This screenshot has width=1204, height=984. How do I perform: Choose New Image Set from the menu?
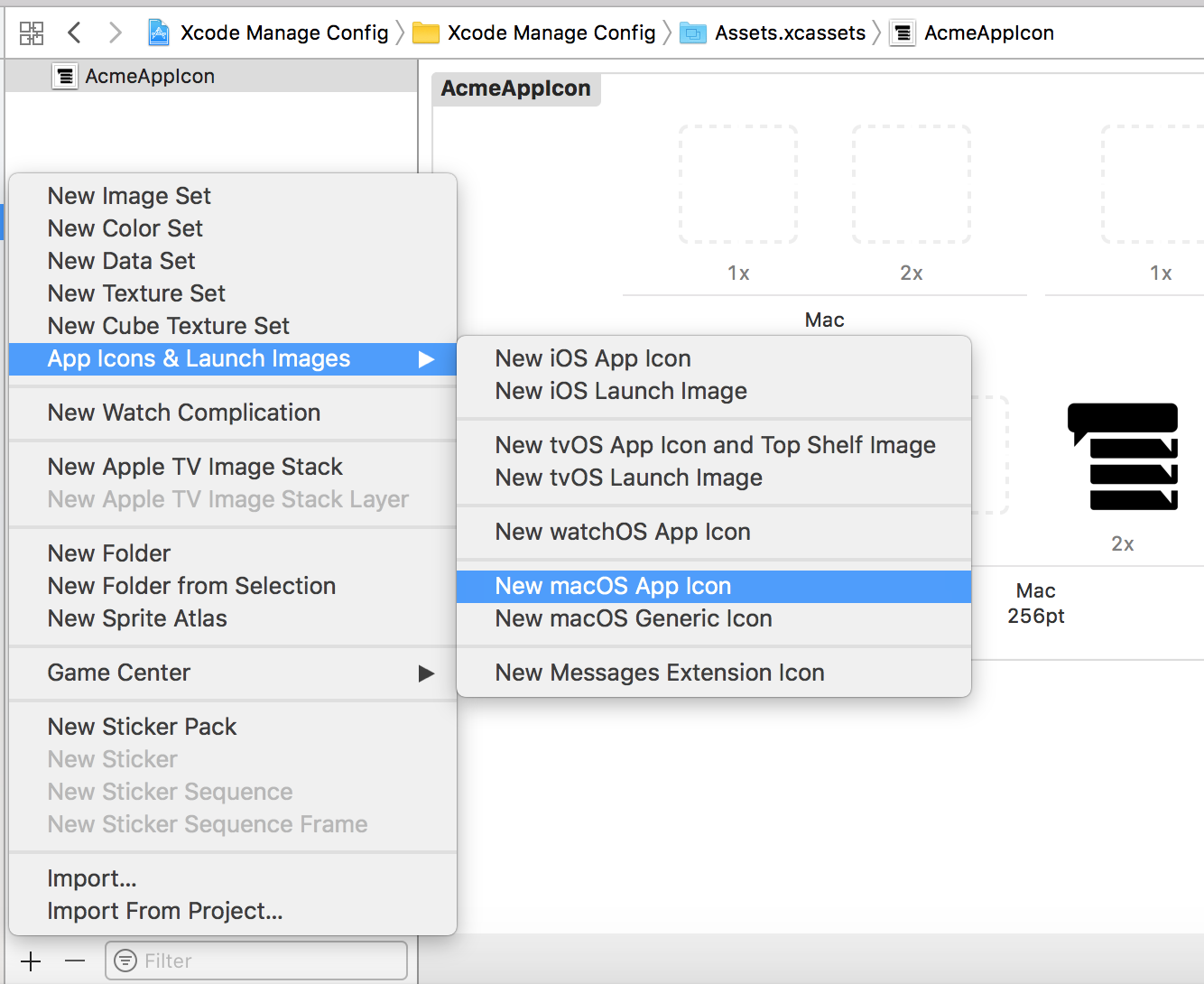129,195
